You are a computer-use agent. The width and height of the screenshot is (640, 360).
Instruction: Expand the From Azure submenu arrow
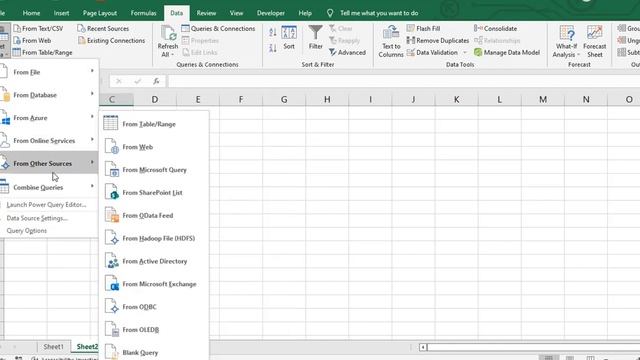[x=92, y=117]
